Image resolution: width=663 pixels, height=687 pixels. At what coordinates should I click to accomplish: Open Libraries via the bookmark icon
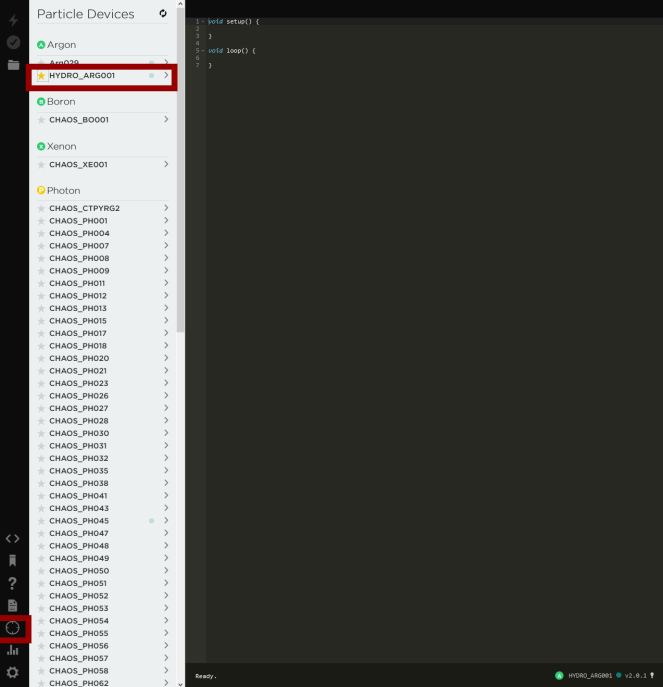(13, 560)
